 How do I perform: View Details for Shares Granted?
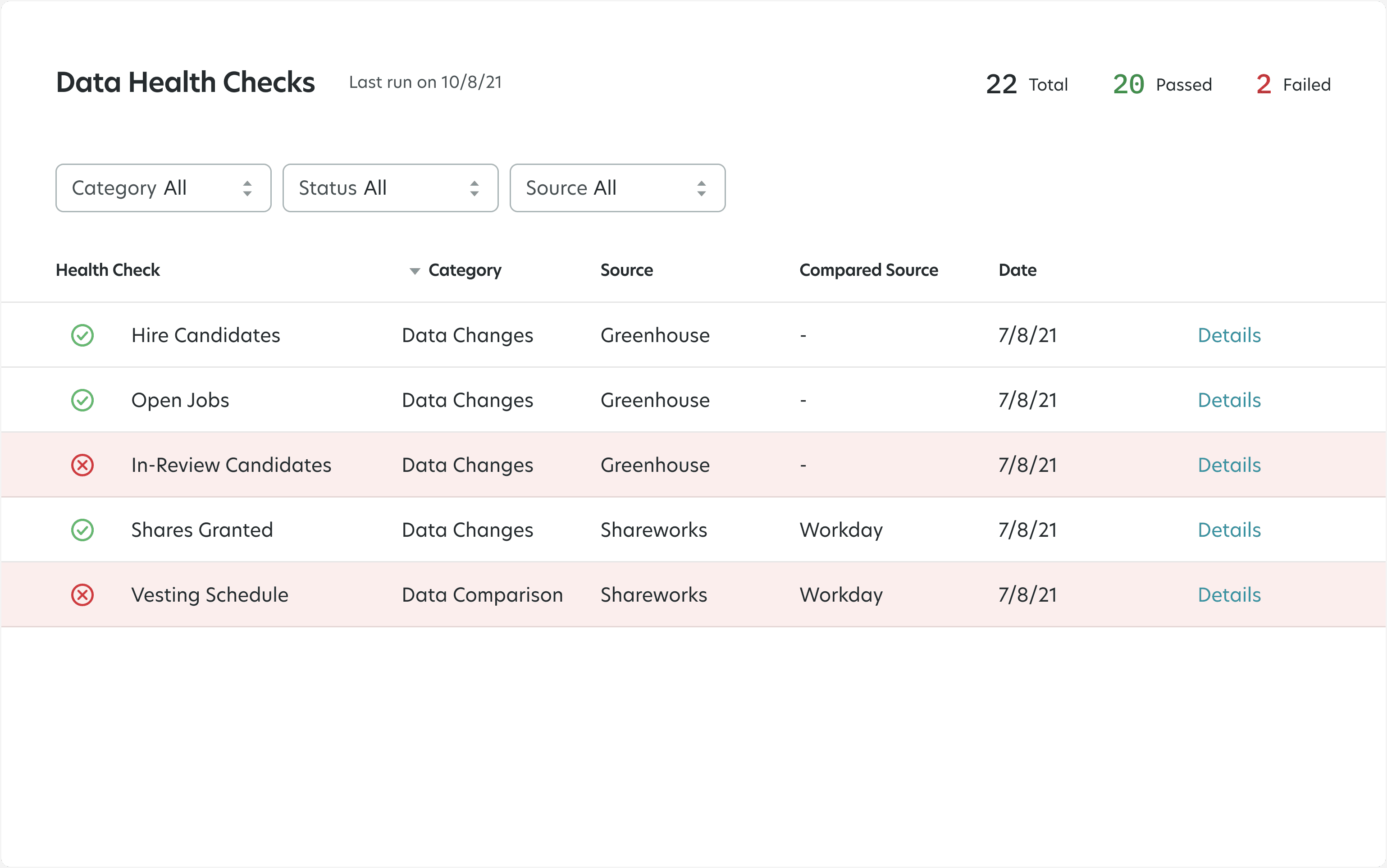coord(1229,530)
